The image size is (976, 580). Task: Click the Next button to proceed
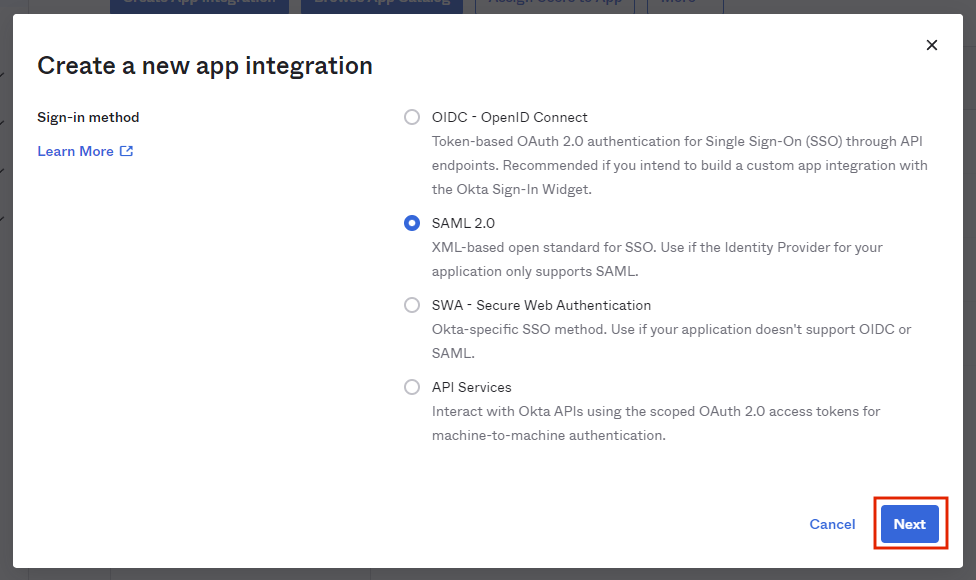coord(909,524)
